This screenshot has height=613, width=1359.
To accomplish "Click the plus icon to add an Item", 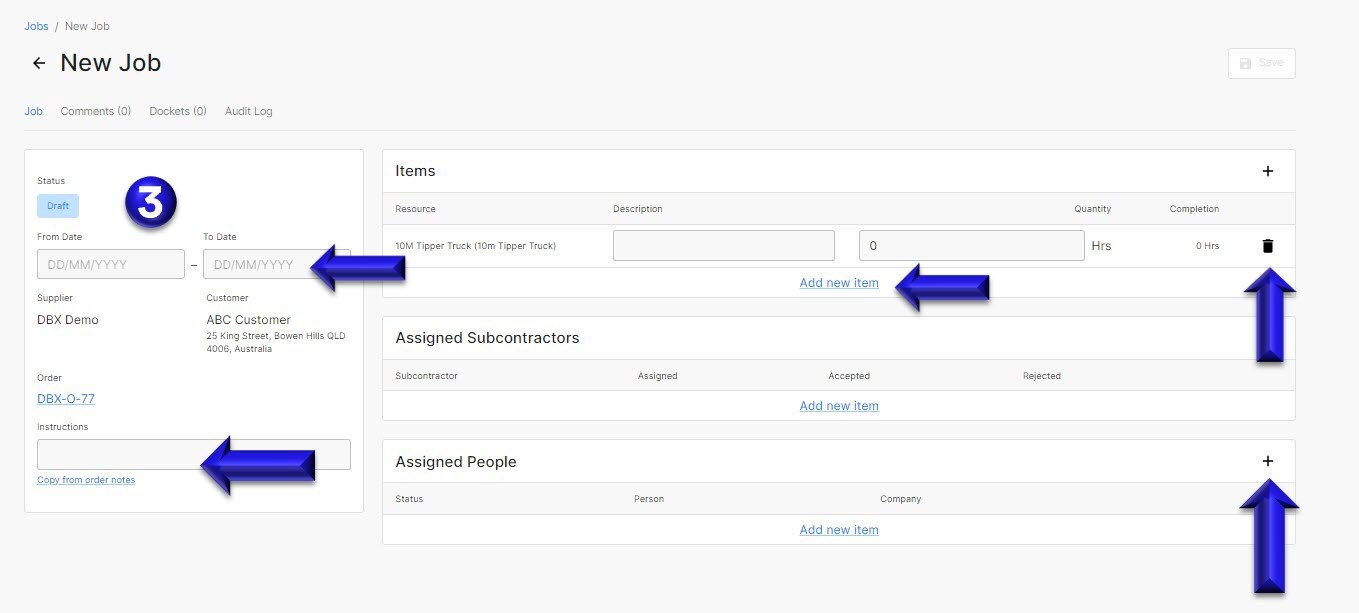I will tap(1267, 170).
